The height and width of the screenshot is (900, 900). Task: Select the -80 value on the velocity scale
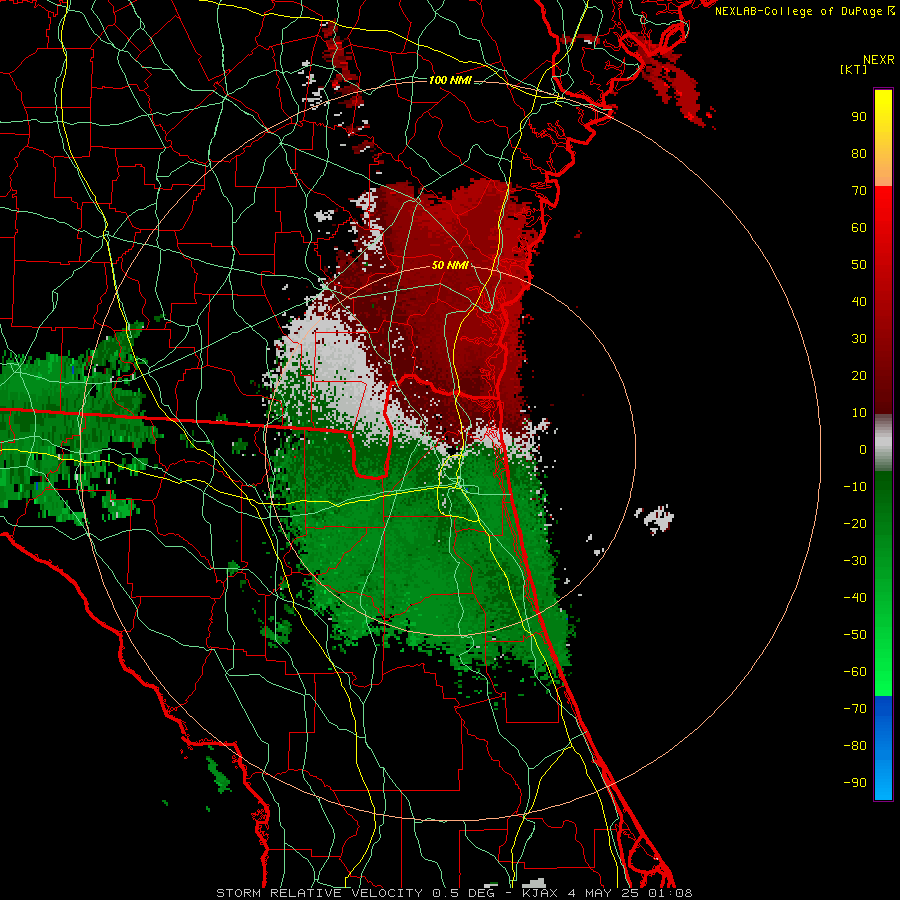855,746
